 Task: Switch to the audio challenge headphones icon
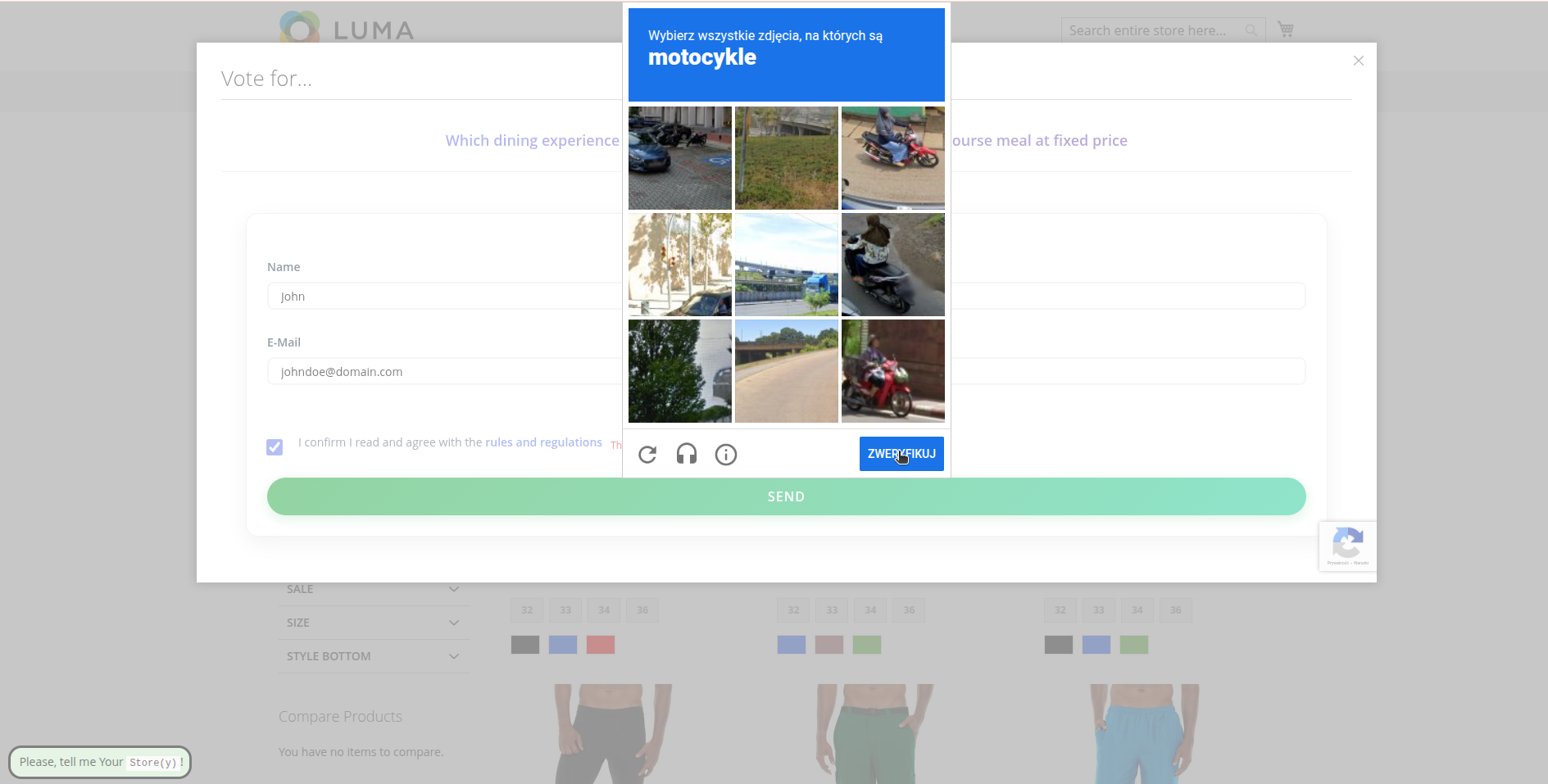687,454
